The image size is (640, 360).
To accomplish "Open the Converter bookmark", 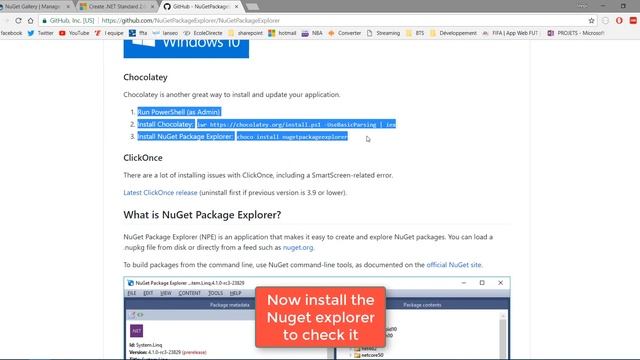I will [344, 33].
